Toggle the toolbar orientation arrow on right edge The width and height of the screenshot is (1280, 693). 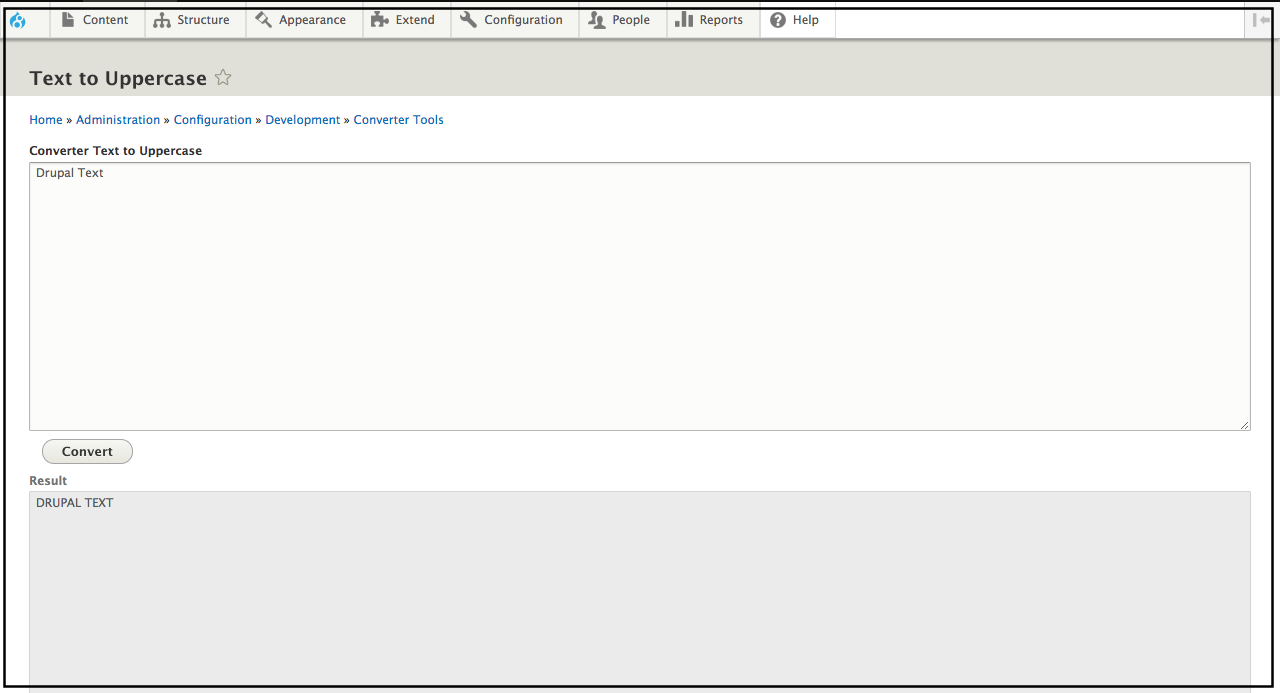(1261, 19)
